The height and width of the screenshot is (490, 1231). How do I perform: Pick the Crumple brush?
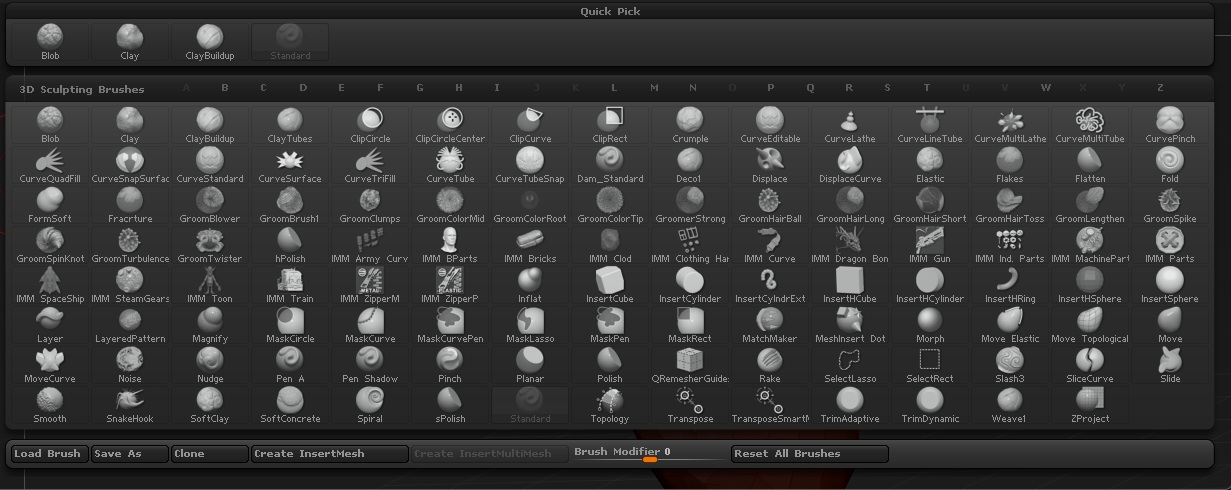click(x=690, y=126)
